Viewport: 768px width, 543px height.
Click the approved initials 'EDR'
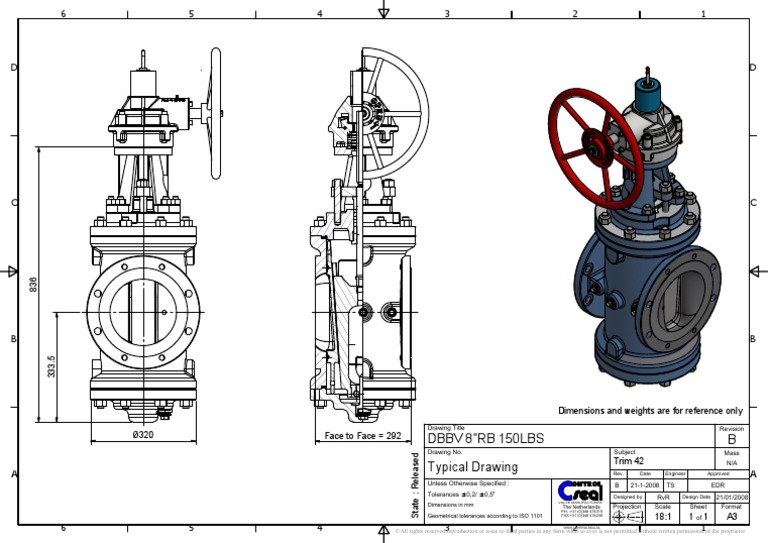[718, 485]
